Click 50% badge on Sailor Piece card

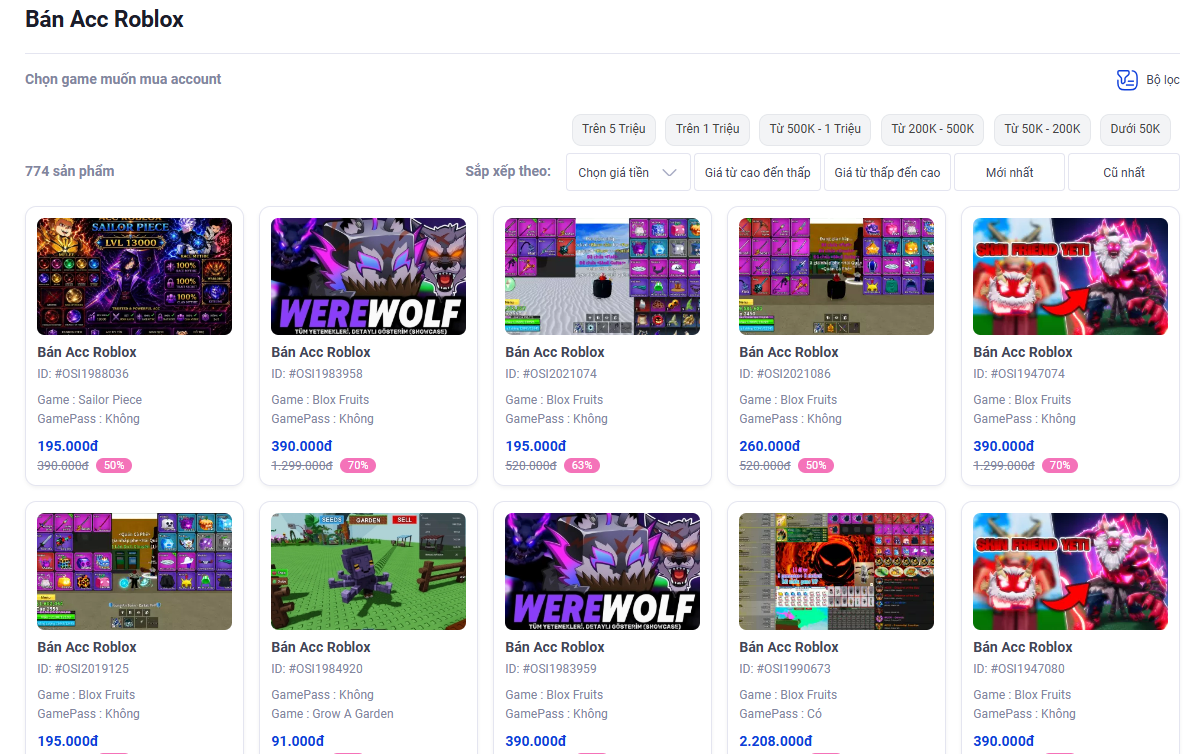114,465
